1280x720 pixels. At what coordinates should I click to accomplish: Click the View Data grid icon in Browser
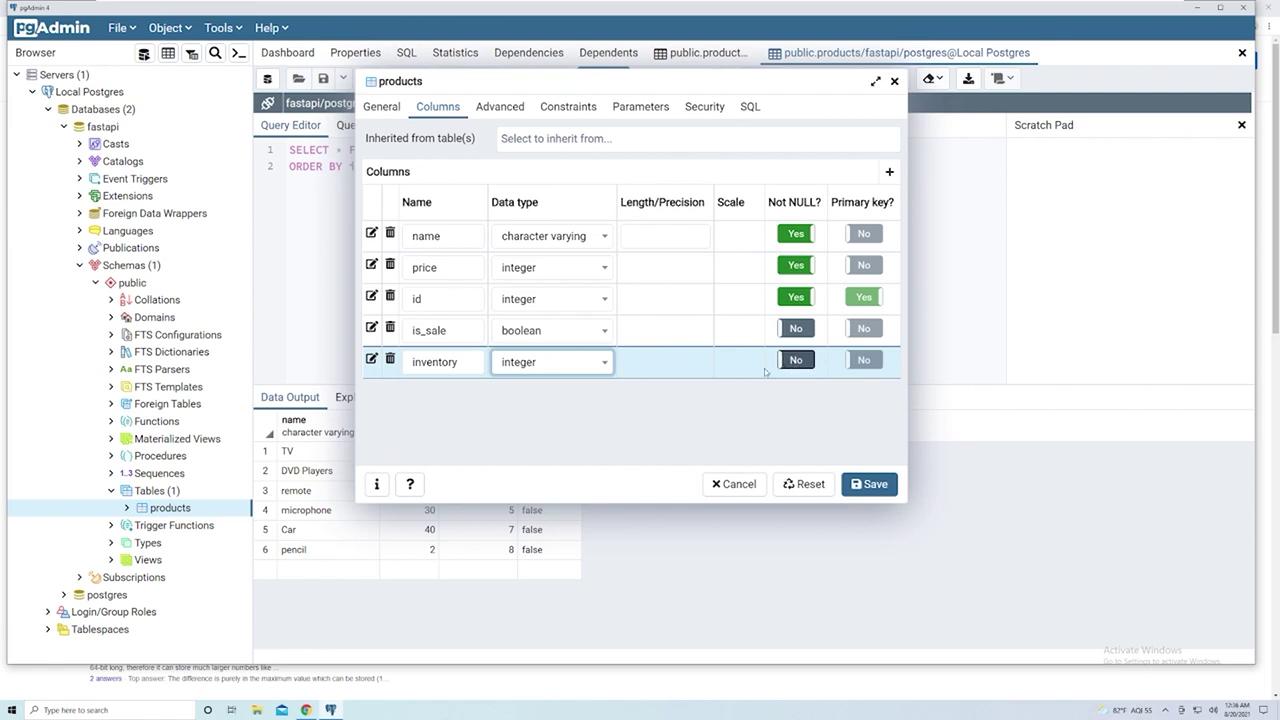click(x=168, y=53)
